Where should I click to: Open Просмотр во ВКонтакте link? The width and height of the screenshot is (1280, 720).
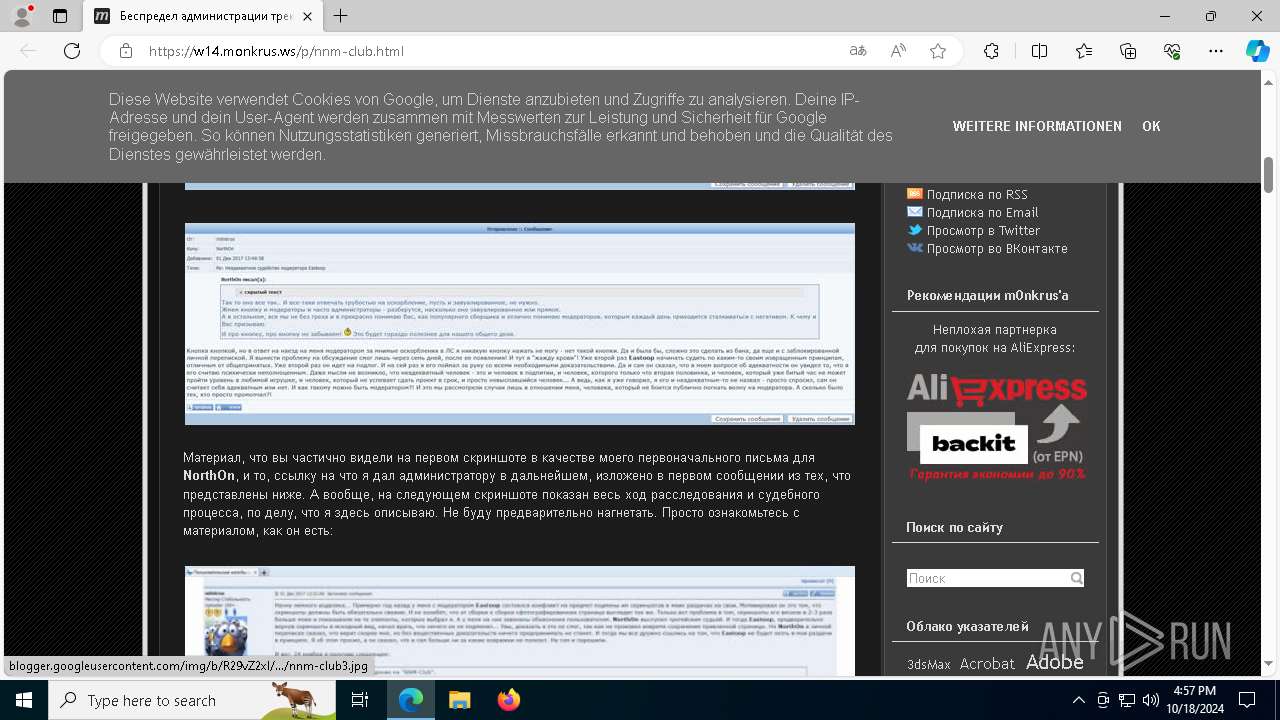pos(997,248)
